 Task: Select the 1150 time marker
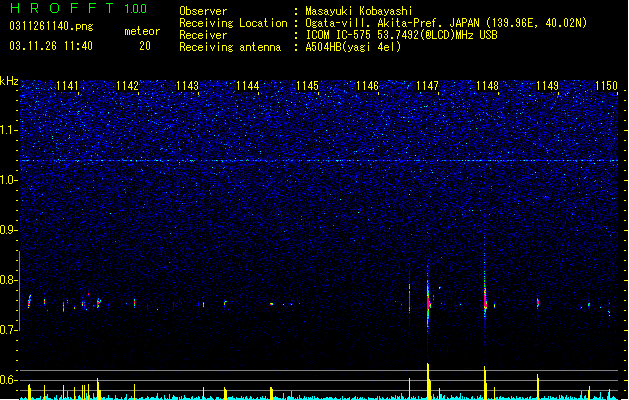607,86
